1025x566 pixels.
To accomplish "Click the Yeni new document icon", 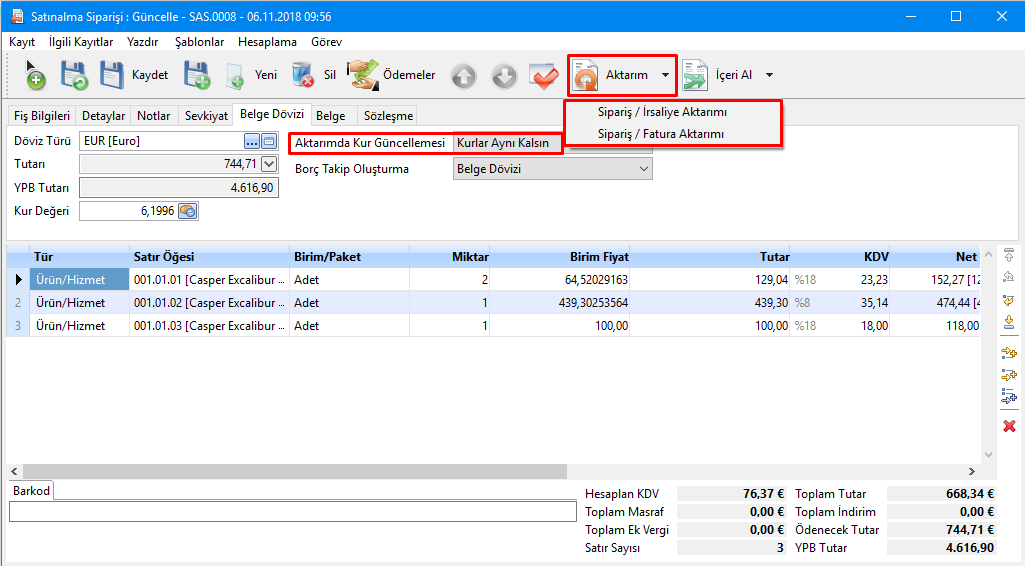I will [235, 76].
